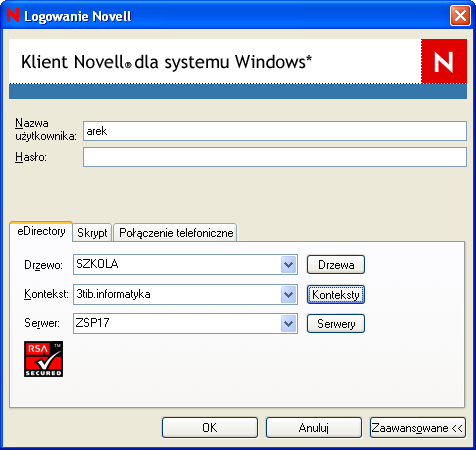This screenshot has width=476, height=450.
Task: Focus the Nazwa użytkownika field
Action: (x=275, y=131)
